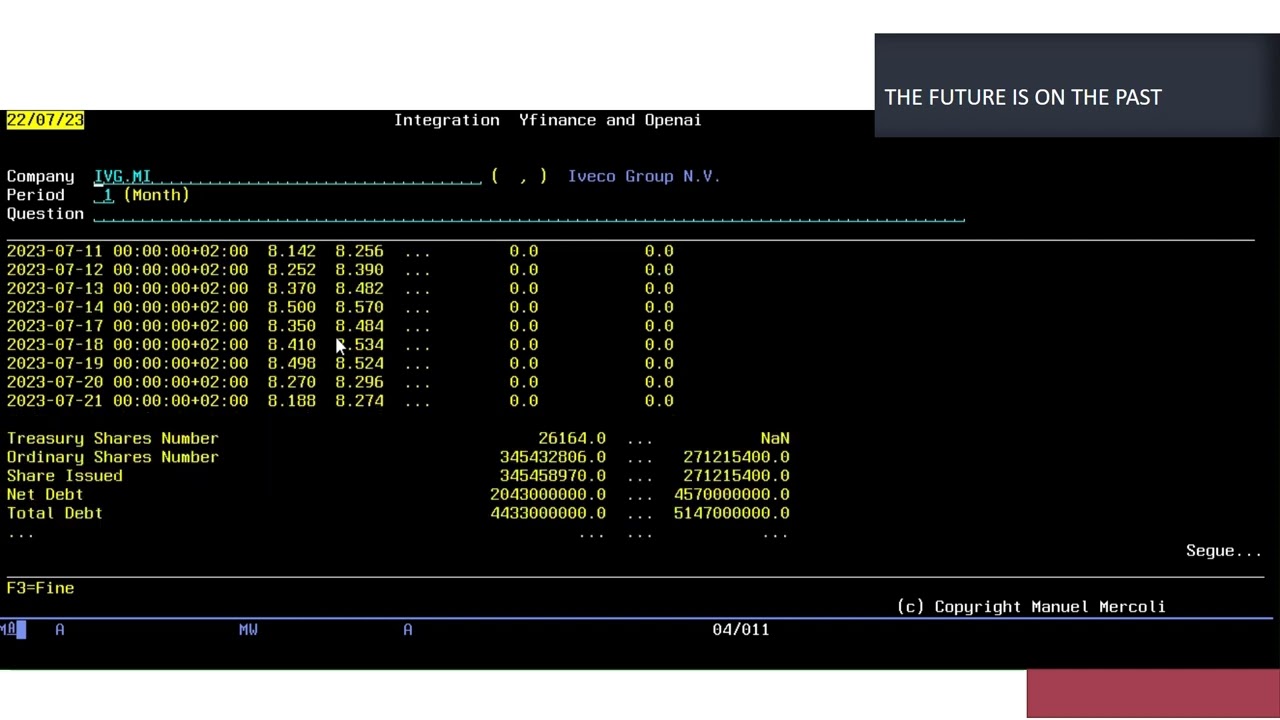1280x720 pixels.
Task: Click the Period input field showing 1
Action: coord(103,195)
